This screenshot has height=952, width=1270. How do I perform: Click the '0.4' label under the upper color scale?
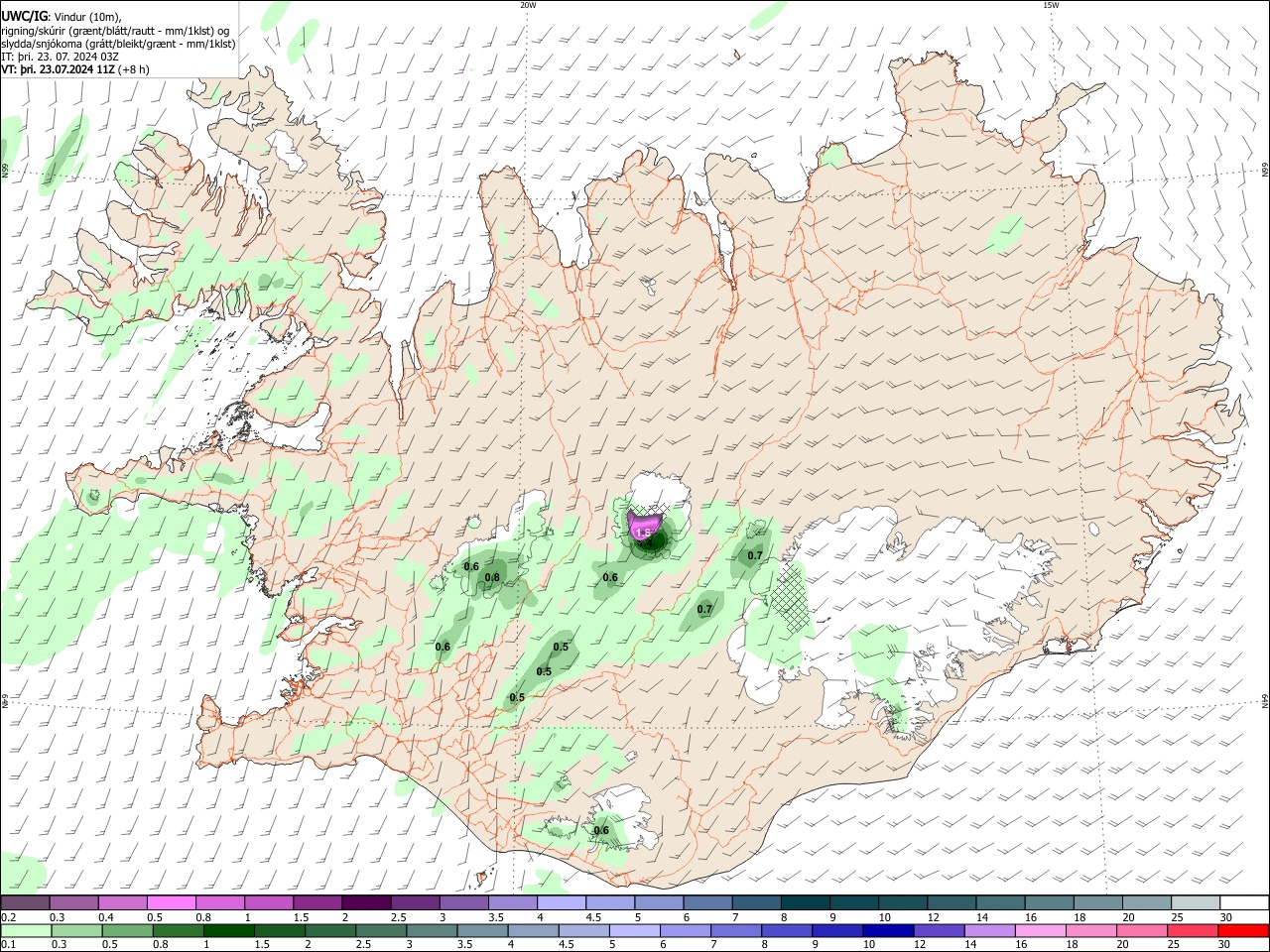coord(106,917)
